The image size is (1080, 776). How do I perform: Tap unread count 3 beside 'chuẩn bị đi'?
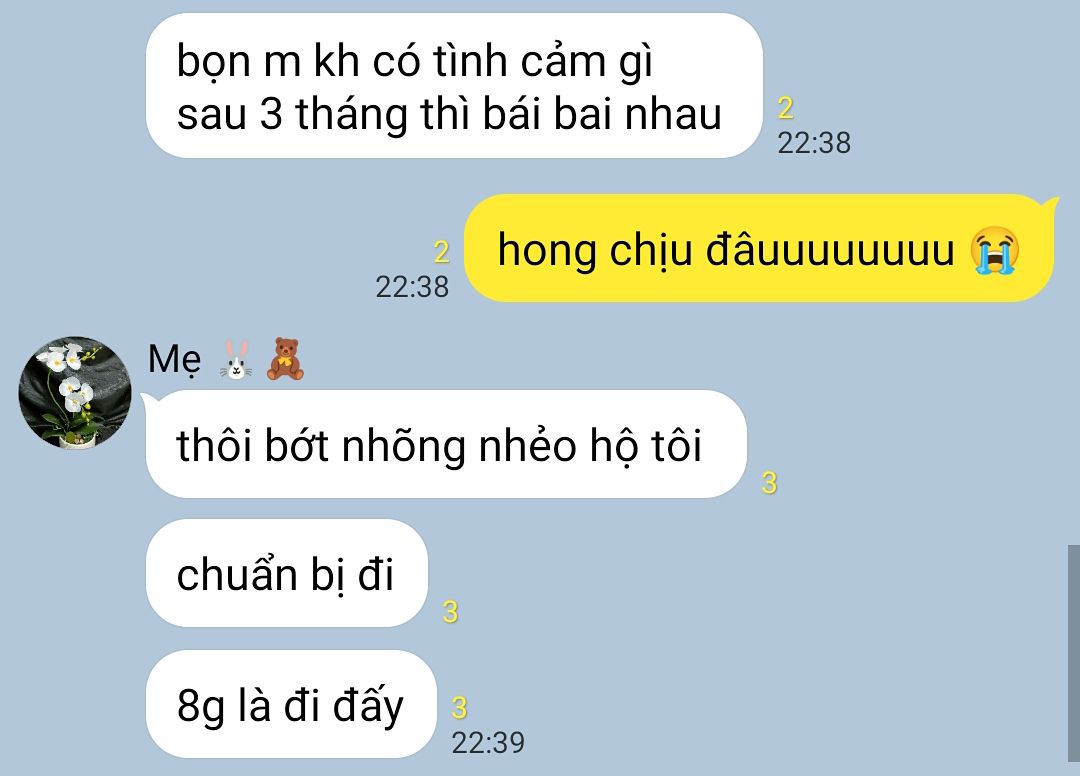[450, 611]
